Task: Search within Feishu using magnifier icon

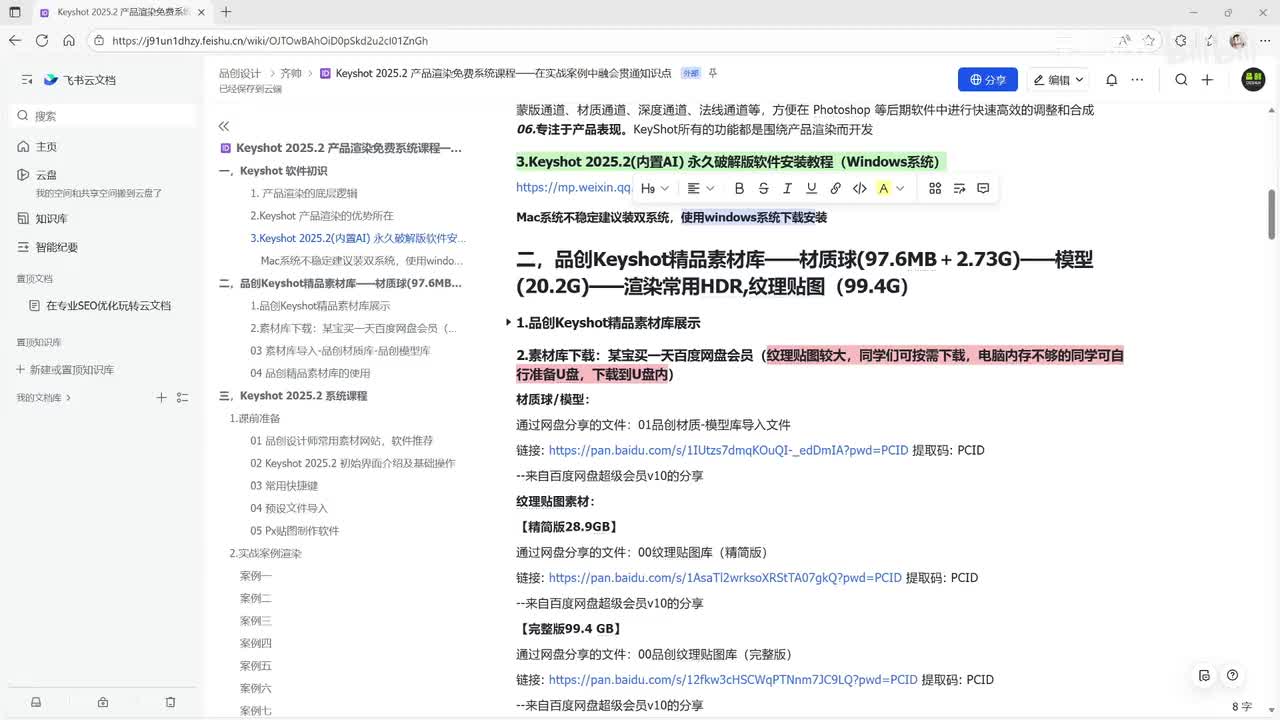Action: tap(1181, 80)
